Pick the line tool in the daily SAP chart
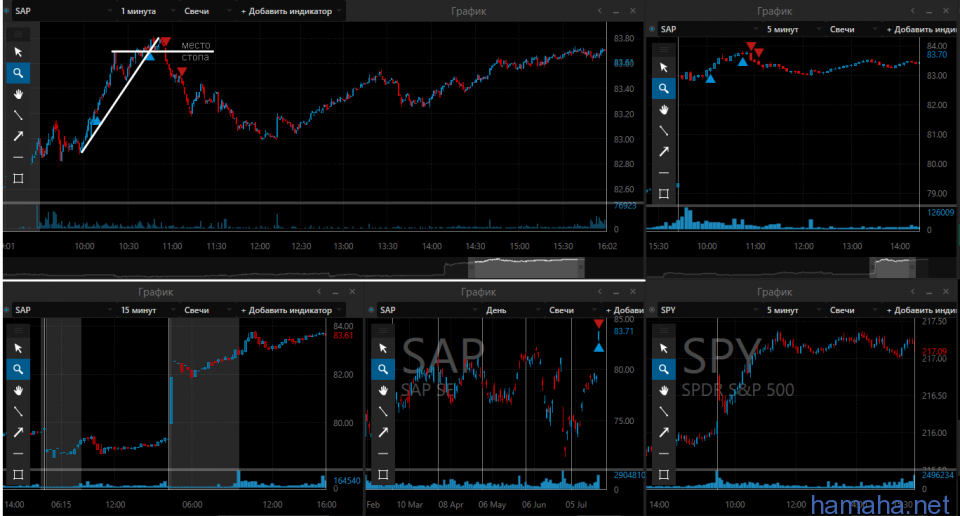 tap(383, 411)
